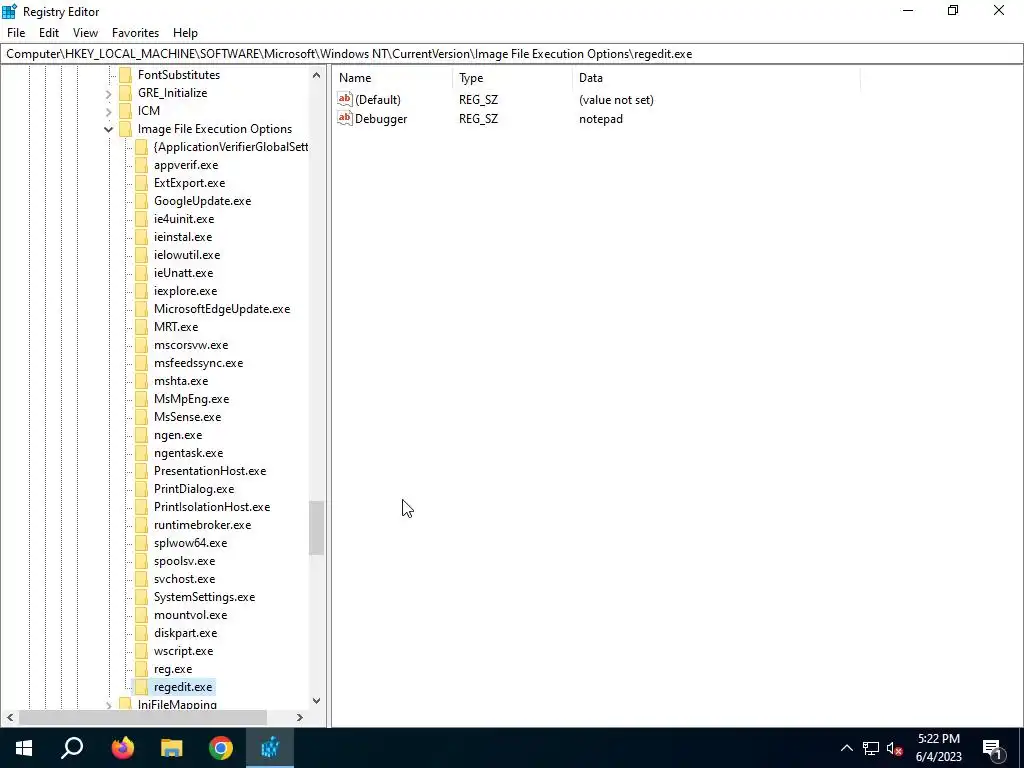Select the PrintDialog.exe key
This screenshot has width=1024, height=768.
(194, 489)
